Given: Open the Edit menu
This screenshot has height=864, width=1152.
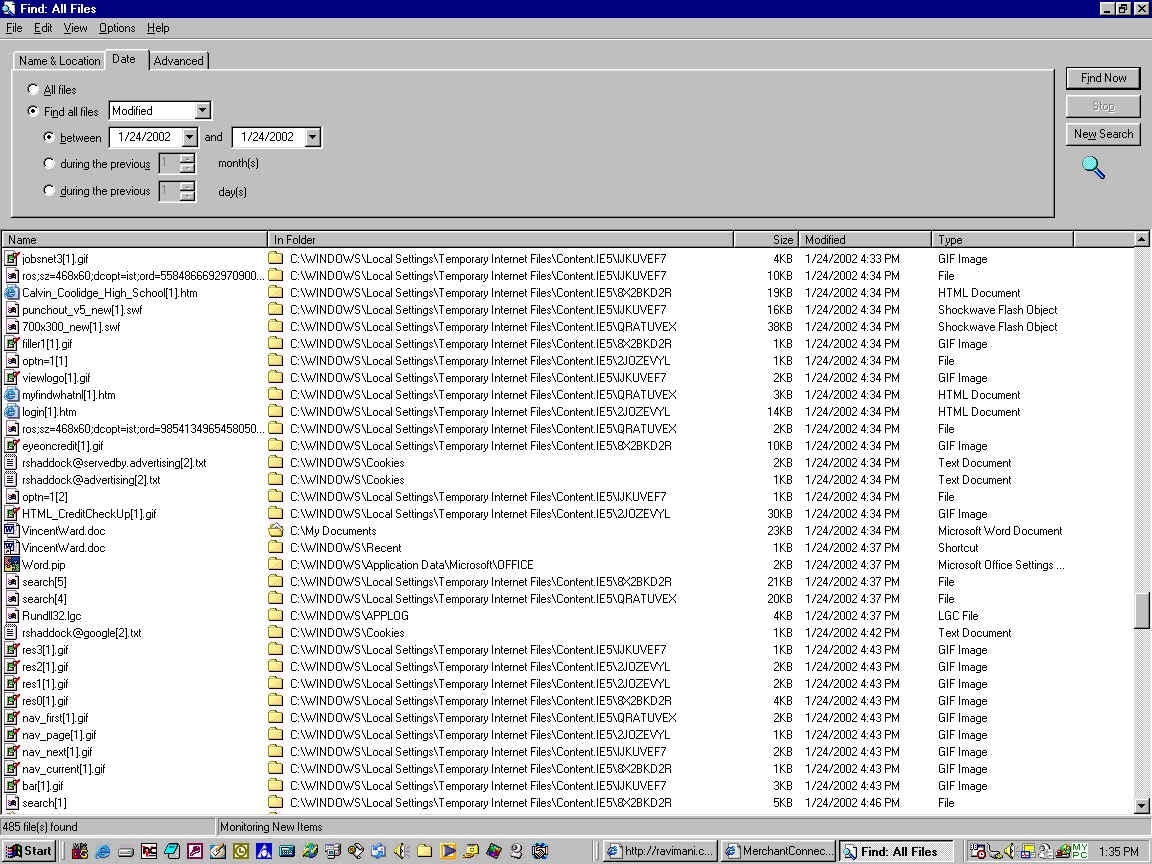Looking at the screenshot, I should coord(43,28).
